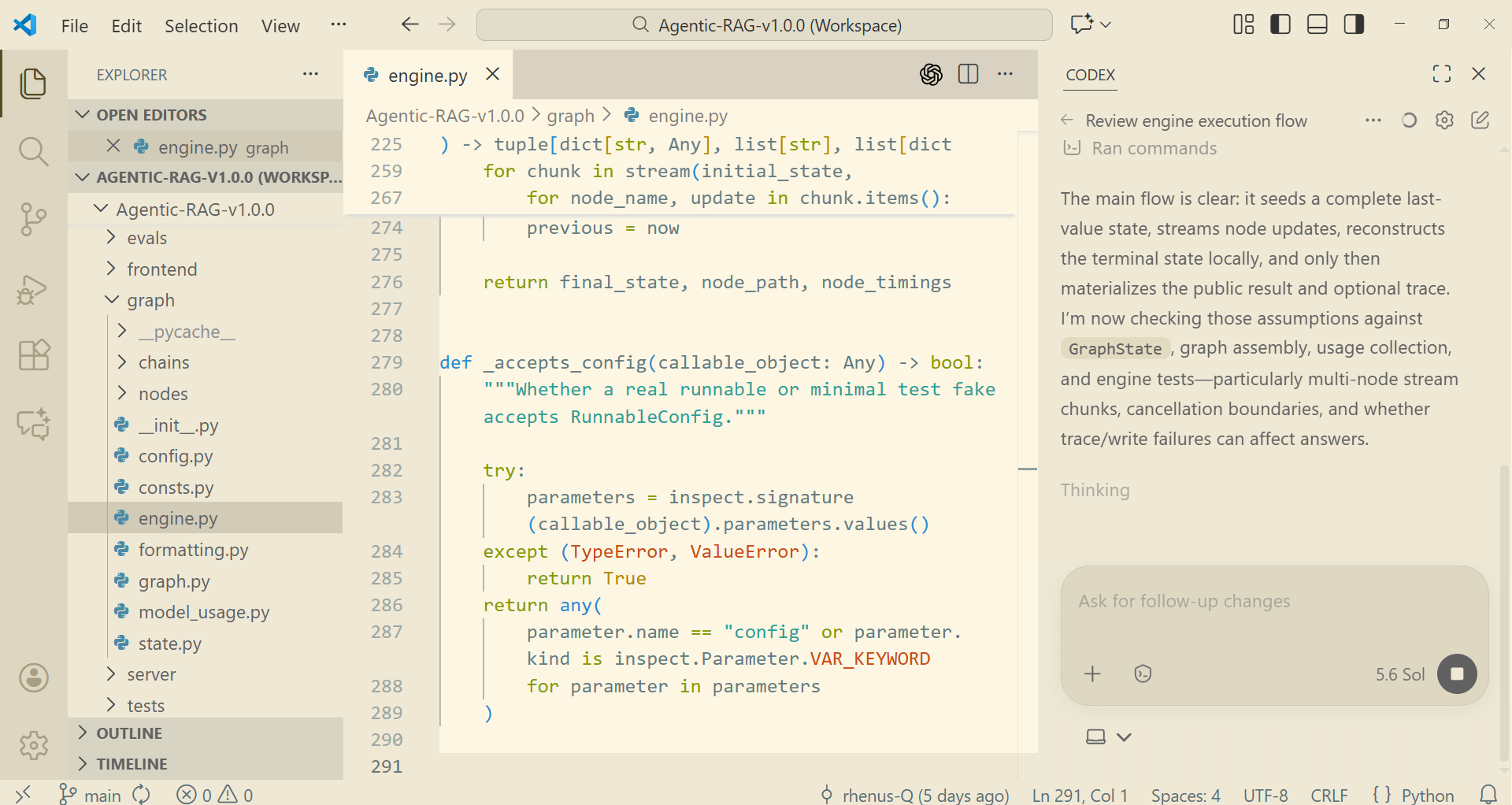Screen dimensions: 1512x805
Task: Open the Copilot chat icon in title bar
Action: pos(1081,24)
